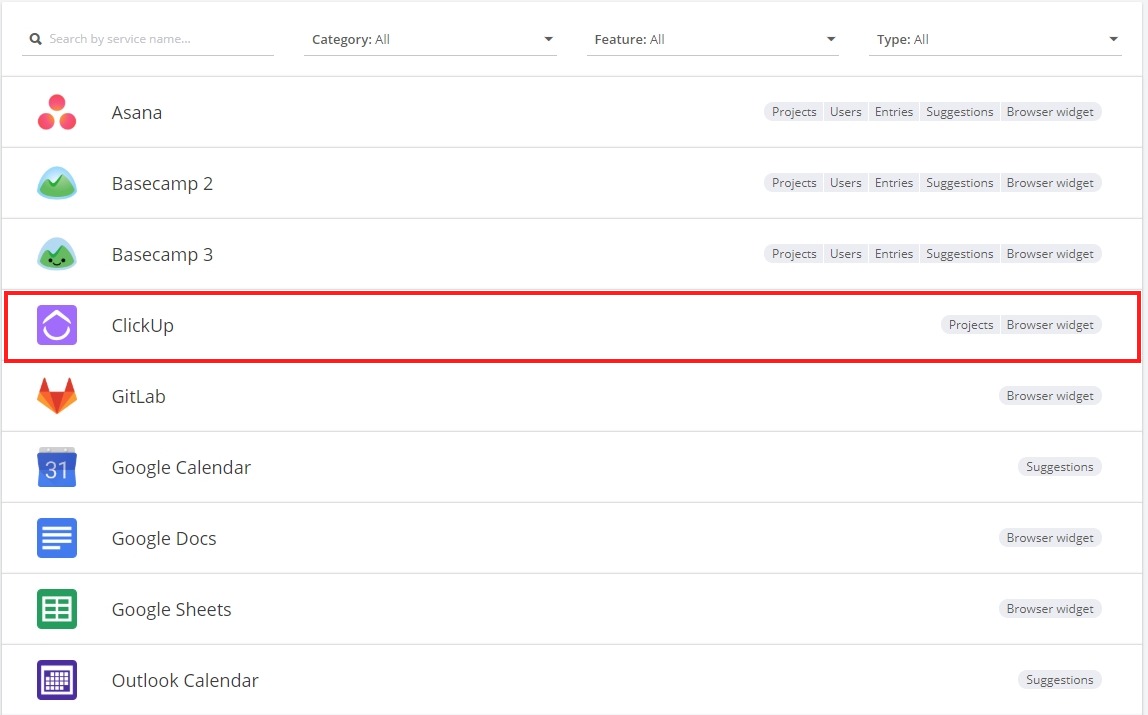Click Browser widget tag in Basecamp 3 row
1148x715 pixels.
coord(1050,254)
